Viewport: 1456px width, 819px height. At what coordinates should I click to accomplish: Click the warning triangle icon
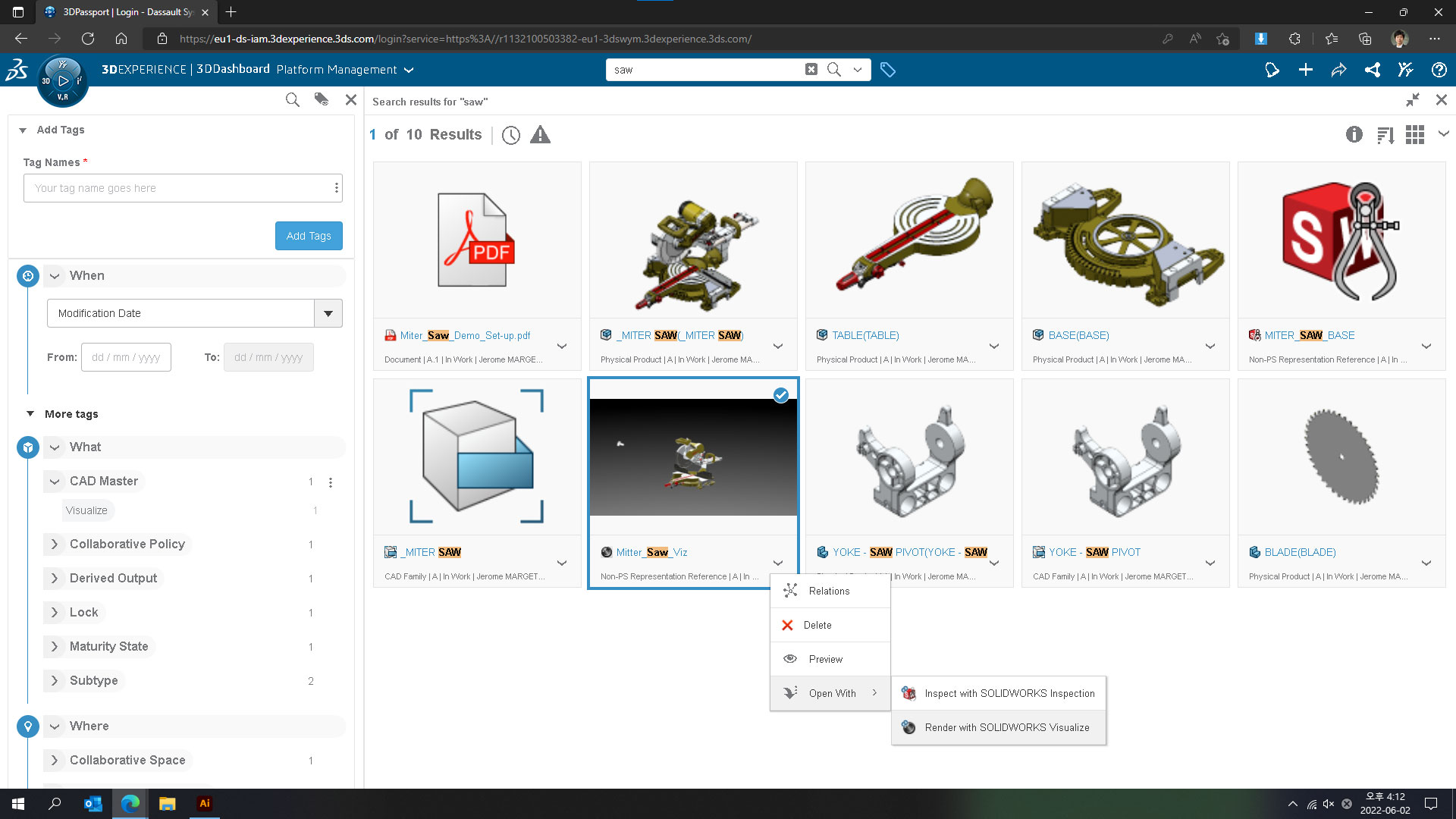pyautogui.click(x=540, y=135)
